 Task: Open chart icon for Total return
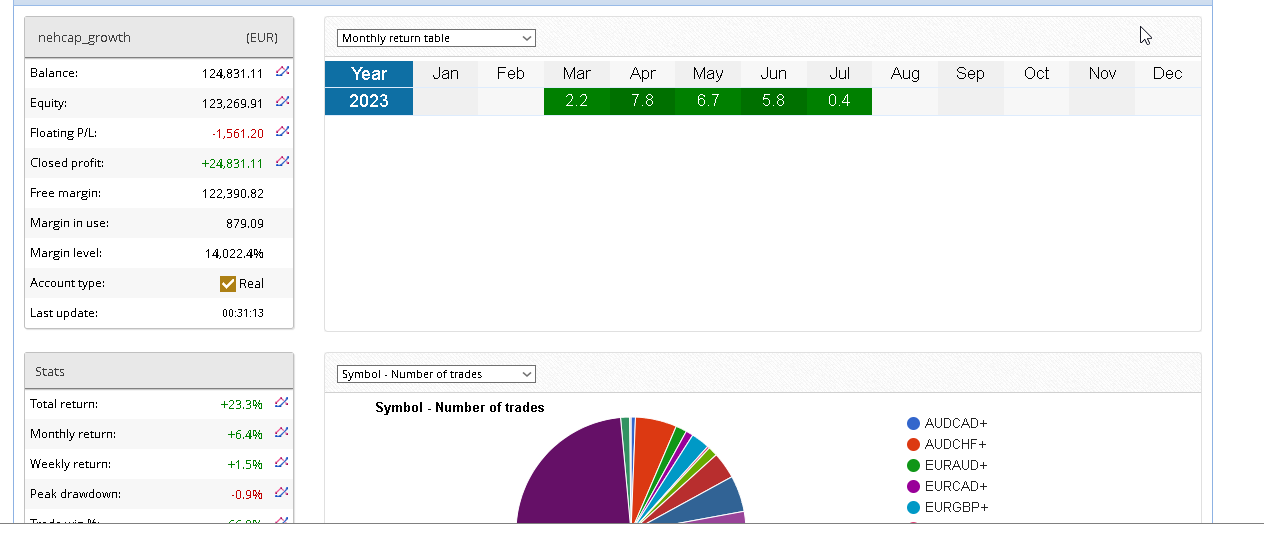pyautogui.click(x=283, y=403)
